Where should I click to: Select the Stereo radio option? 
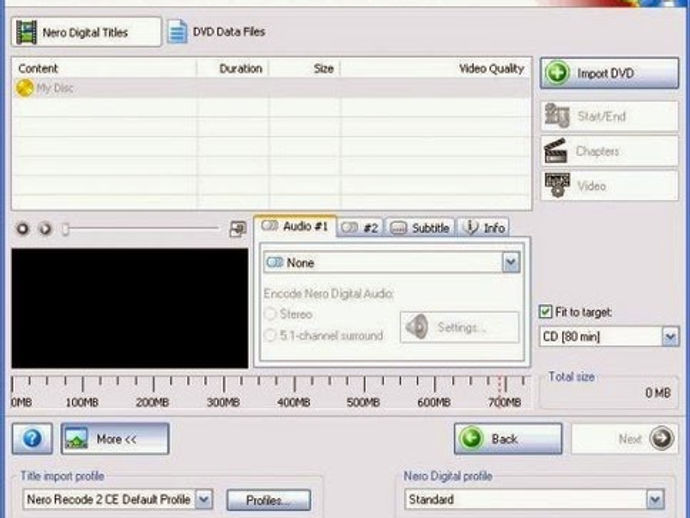[x=270, y=314]
